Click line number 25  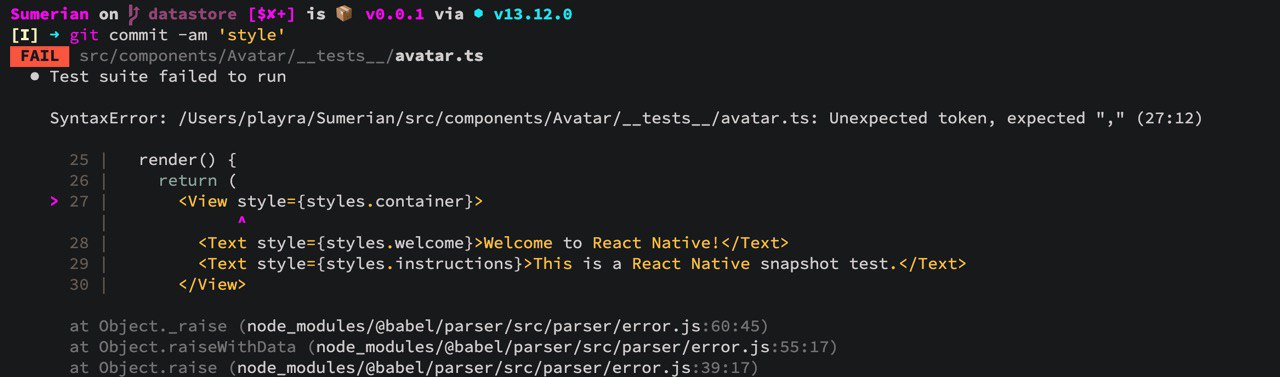79,160
